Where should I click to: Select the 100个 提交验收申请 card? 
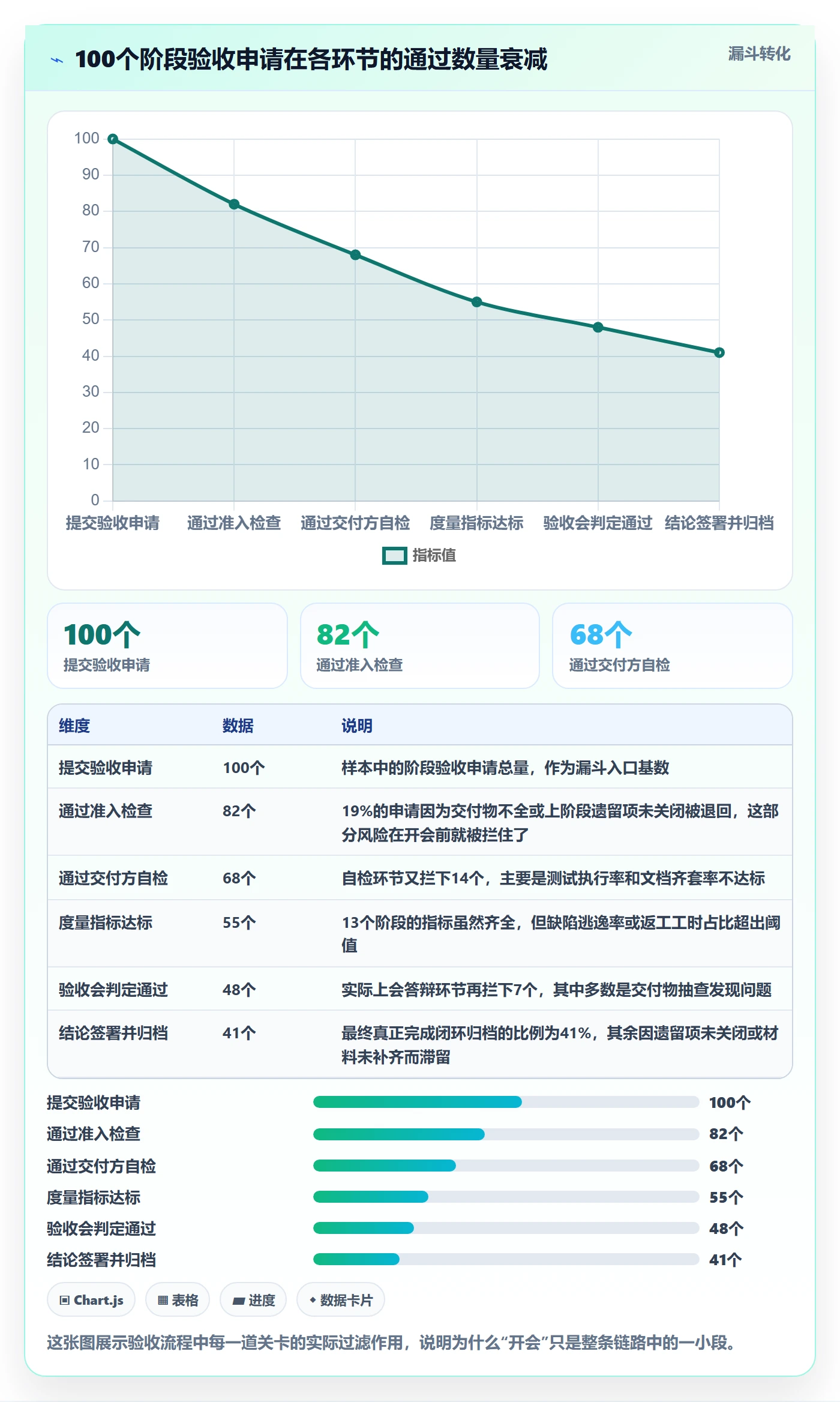167,646
